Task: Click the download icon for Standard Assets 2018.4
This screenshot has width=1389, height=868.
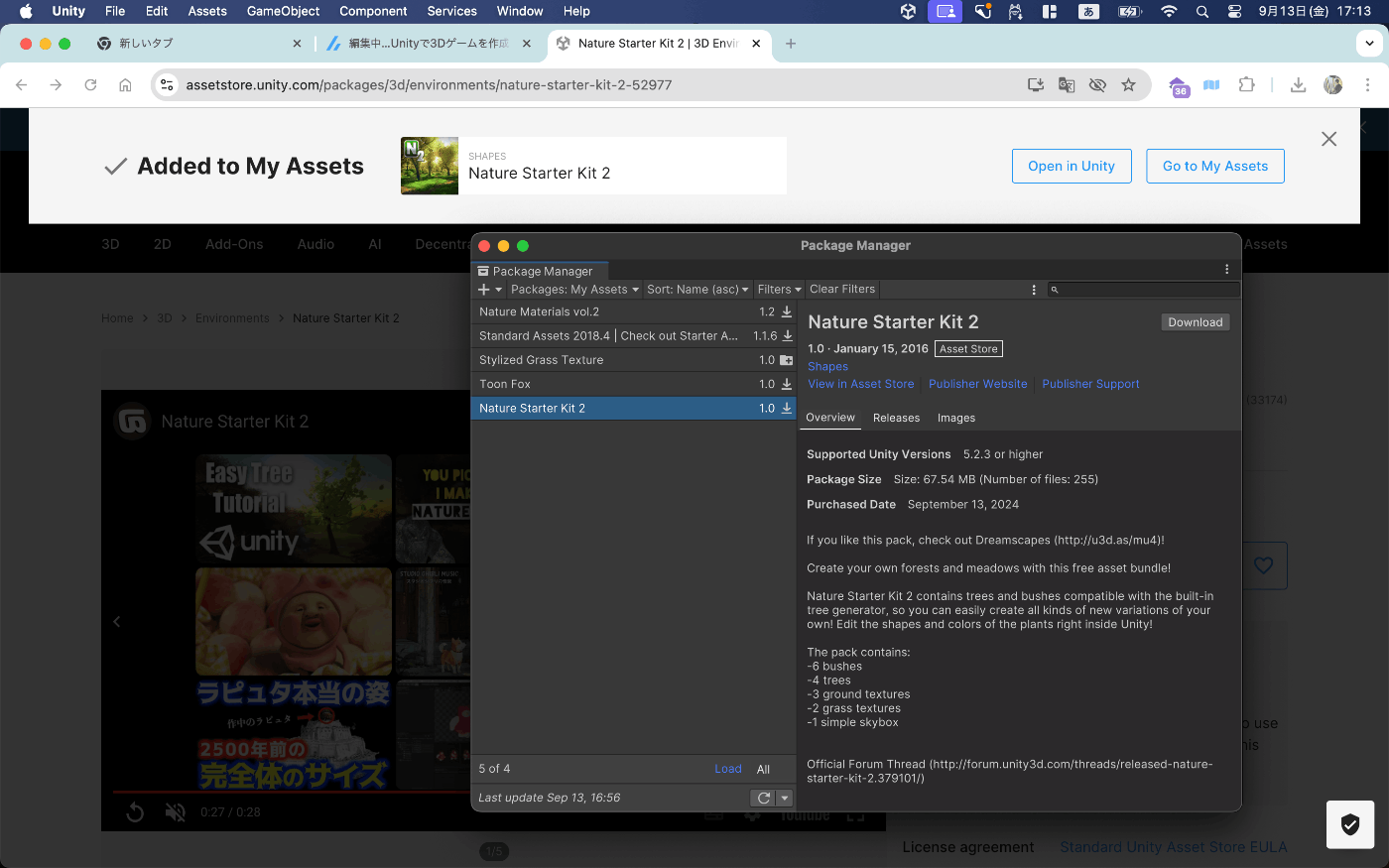Action: [787, 335]
